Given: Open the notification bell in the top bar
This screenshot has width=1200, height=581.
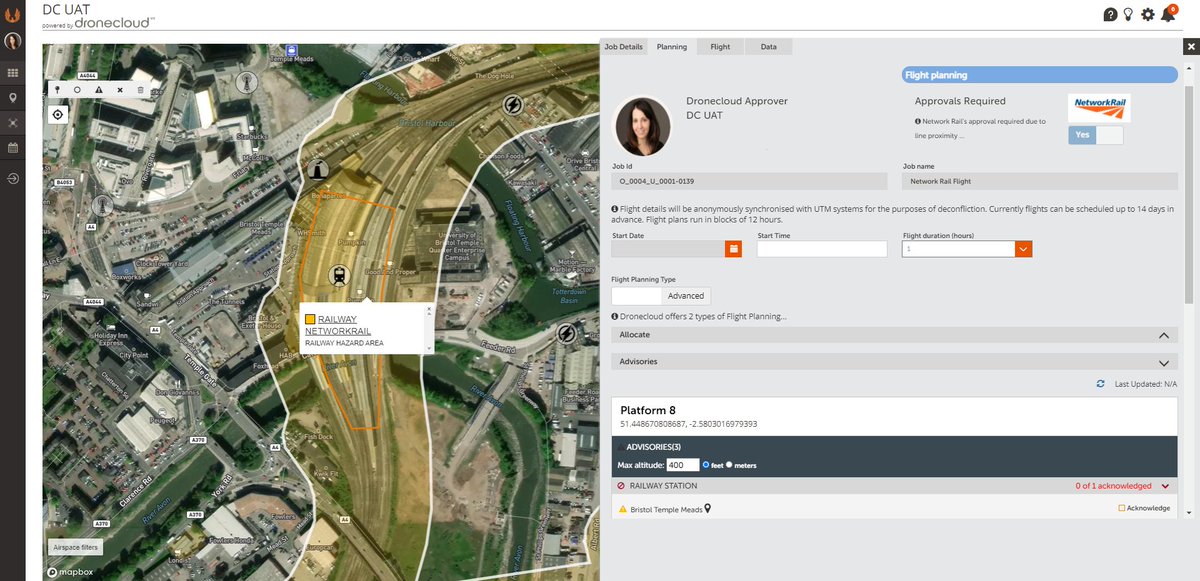Looking at the screenshot, I should (1168, 14).
